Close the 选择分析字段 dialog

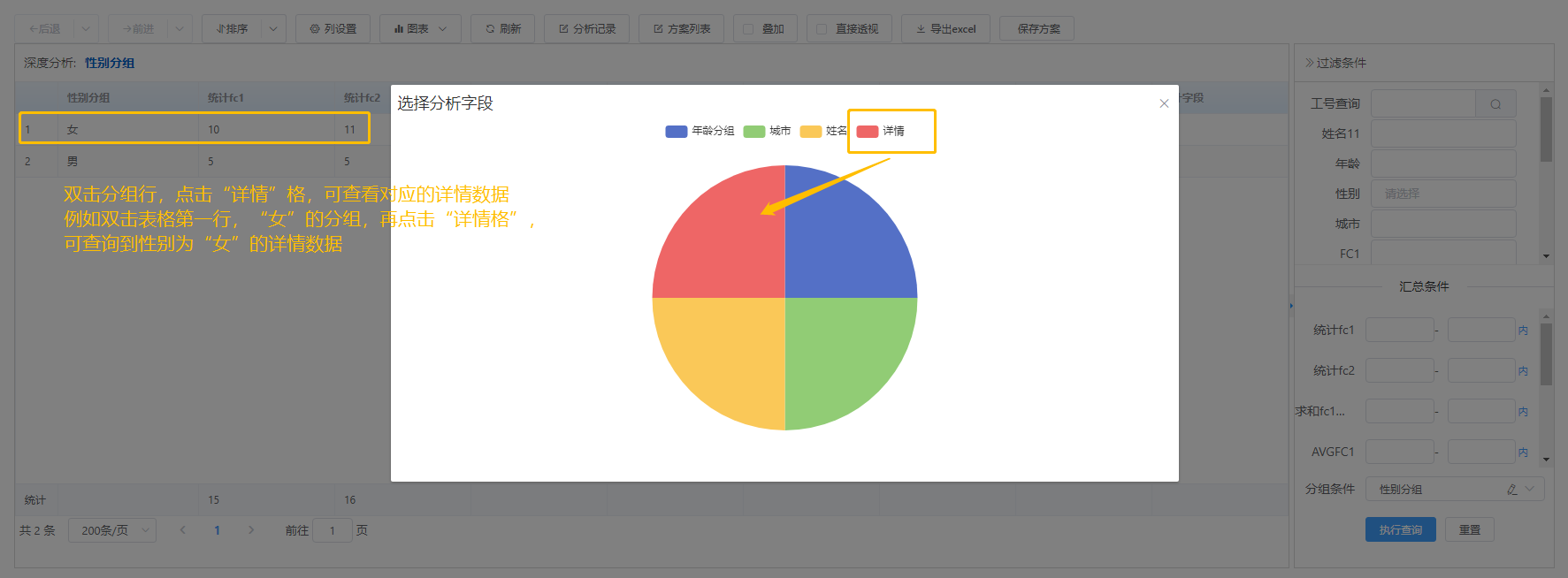[1164, 103]
